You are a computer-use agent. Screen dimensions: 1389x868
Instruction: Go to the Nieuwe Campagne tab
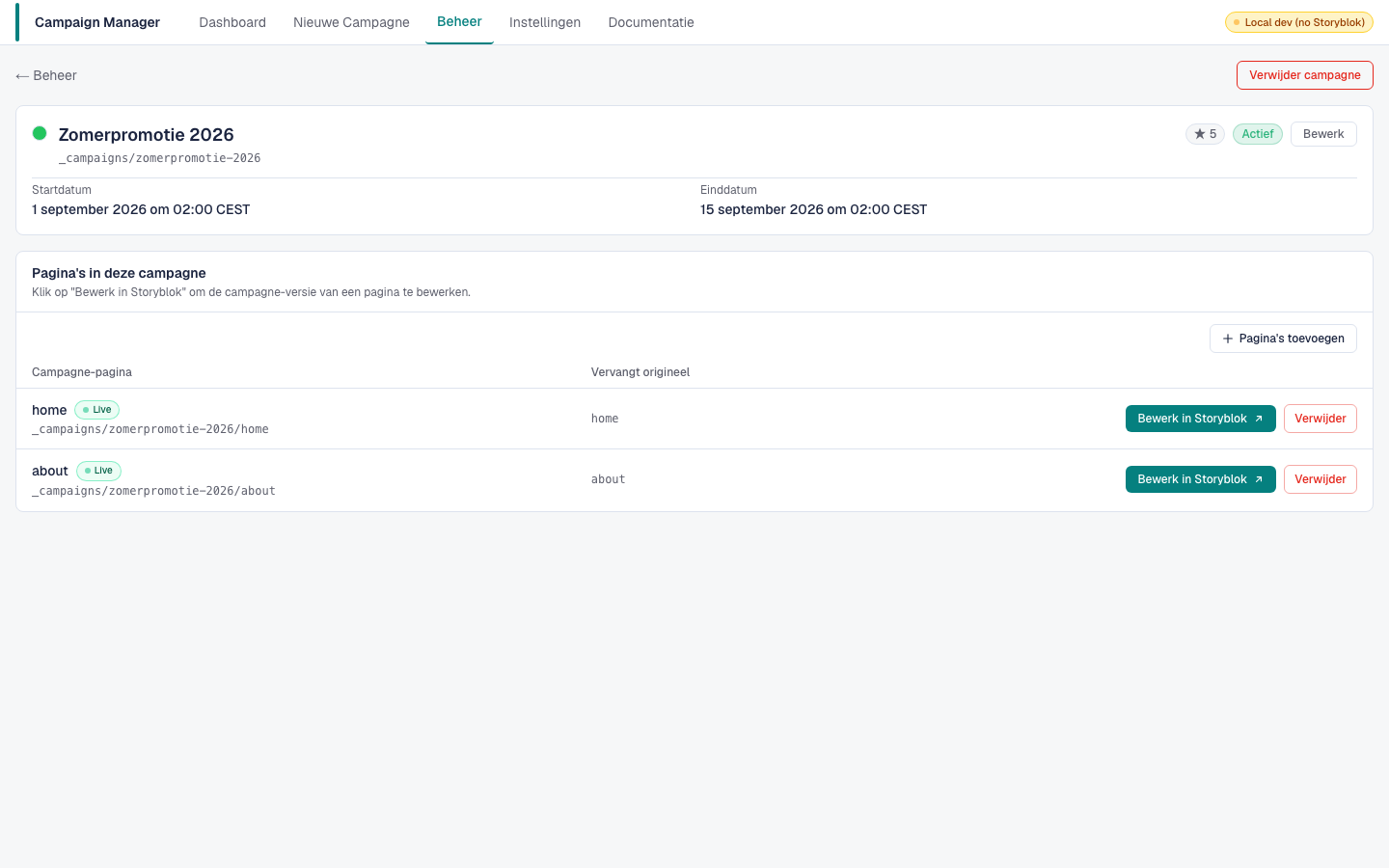[351, 22]
